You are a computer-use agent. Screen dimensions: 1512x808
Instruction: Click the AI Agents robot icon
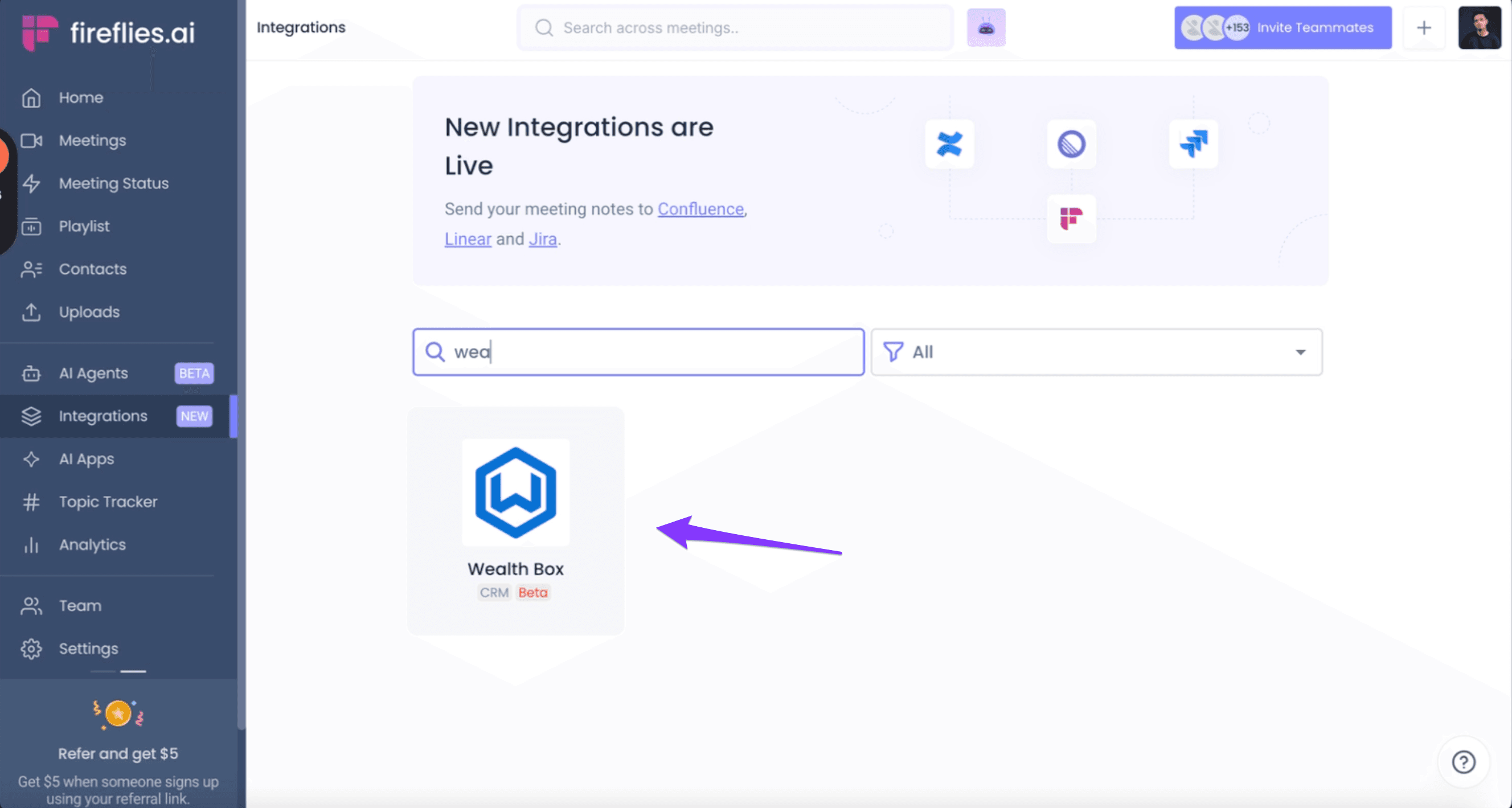(x=31, y=374)
